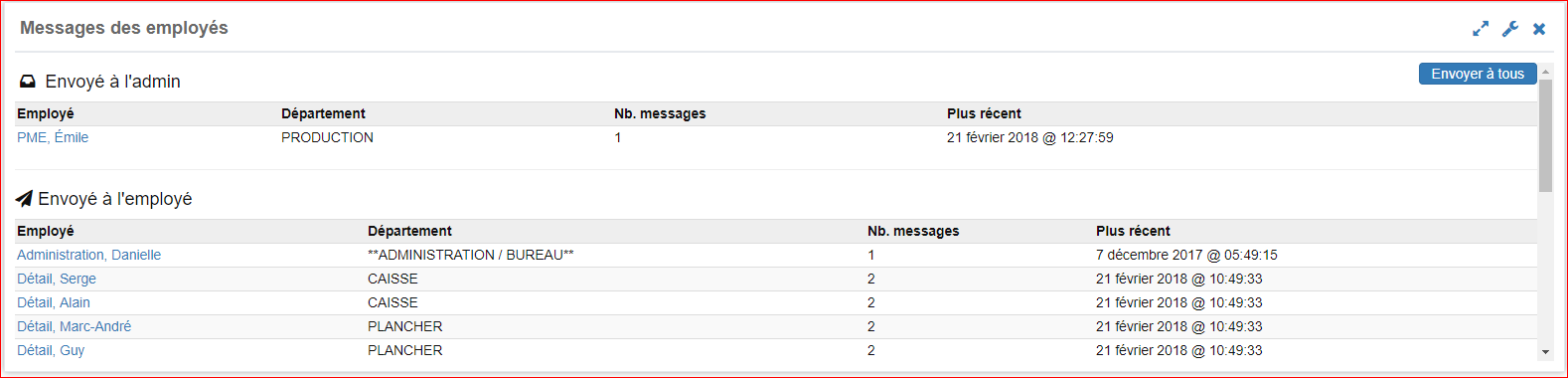Click the Nb. messages header in employee table
1568x378 pixels.
click(x=913, y=231)
